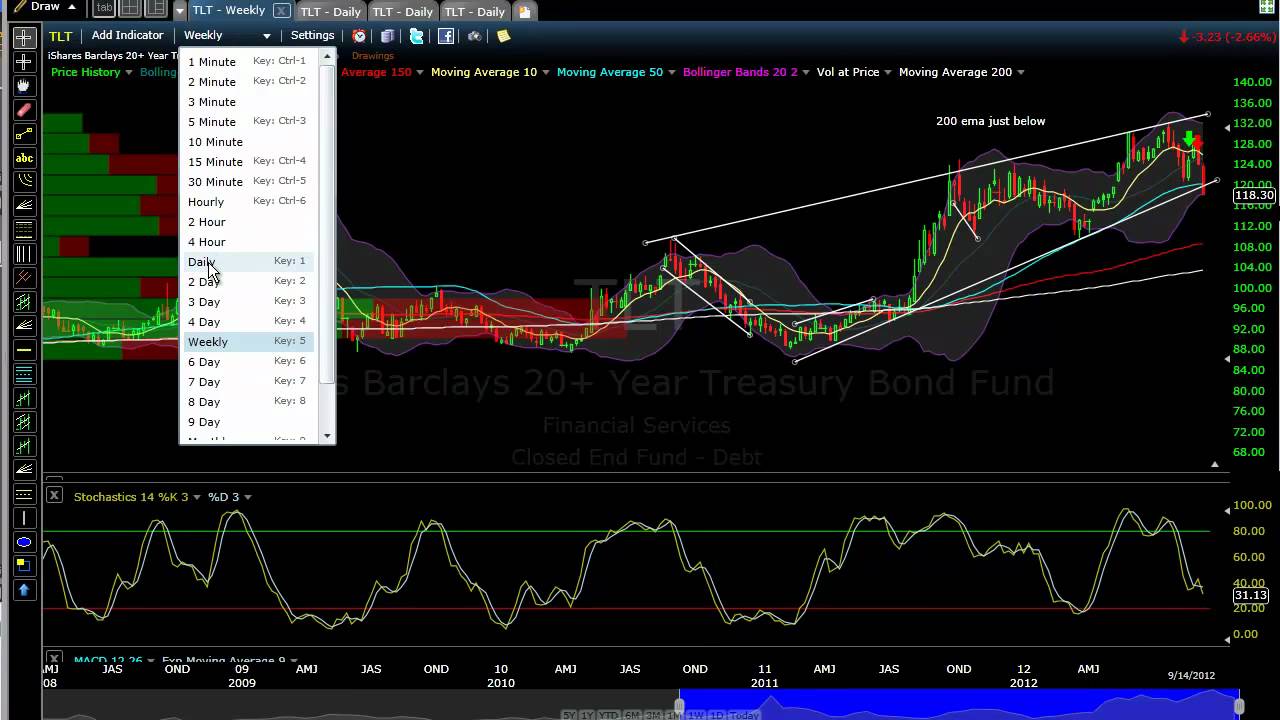Click the timeframe list scroll-up arrow

(x=327, y=57)
